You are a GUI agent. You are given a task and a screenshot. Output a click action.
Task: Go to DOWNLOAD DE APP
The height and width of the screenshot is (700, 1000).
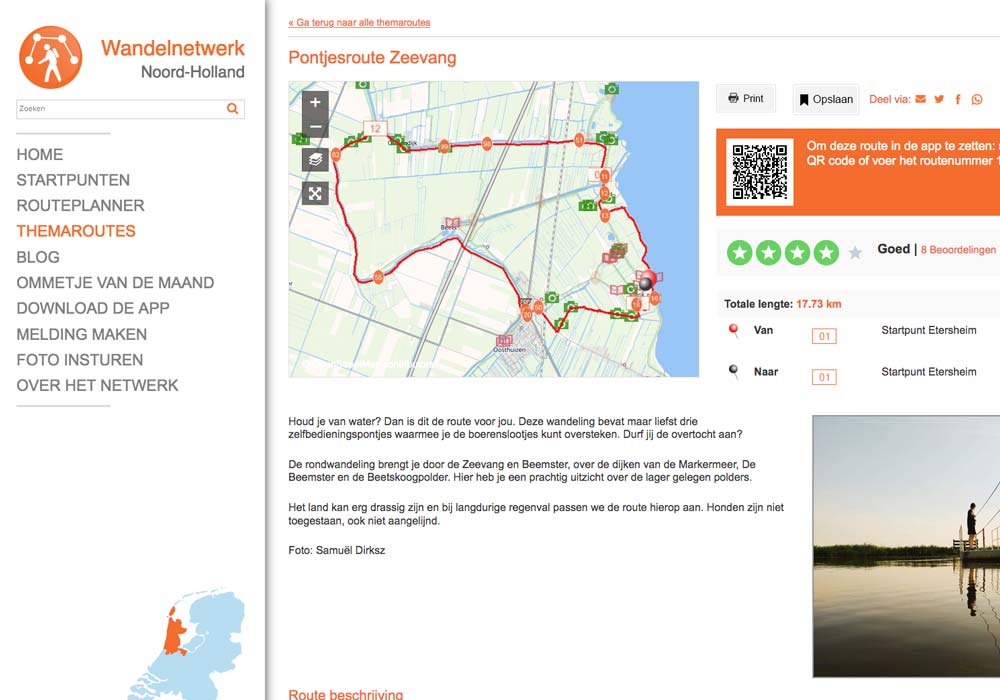(93, 308)
